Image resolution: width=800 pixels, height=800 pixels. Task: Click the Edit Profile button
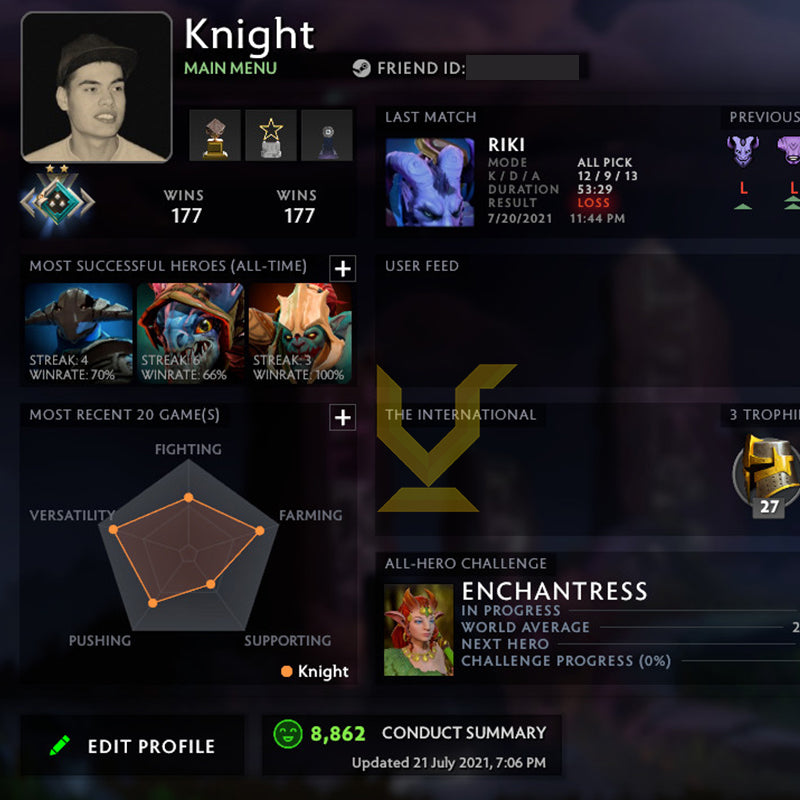tap(132, 746)
